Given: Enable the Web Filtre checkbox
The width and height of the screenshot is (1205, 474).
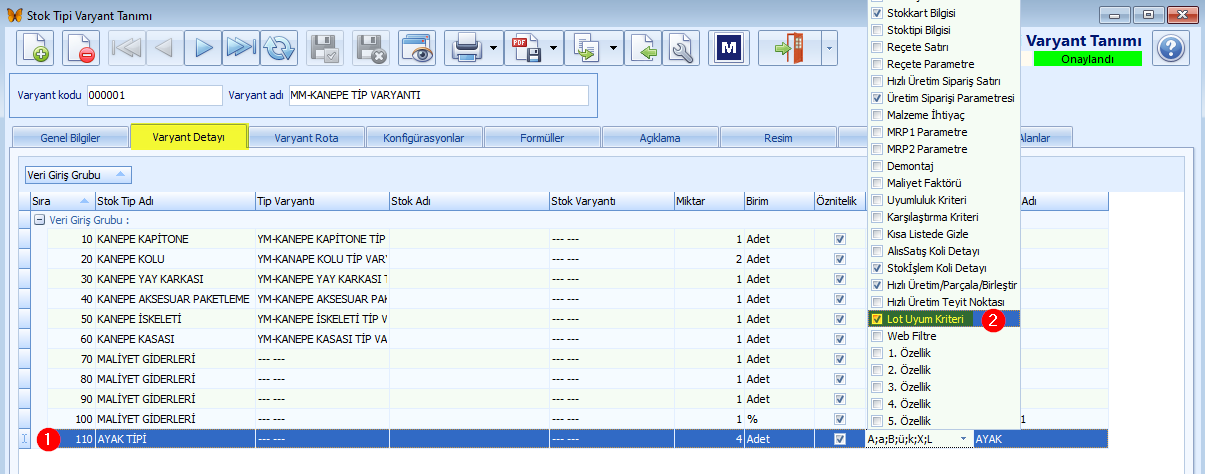Looking at the screenshot, I should (877, 336).
